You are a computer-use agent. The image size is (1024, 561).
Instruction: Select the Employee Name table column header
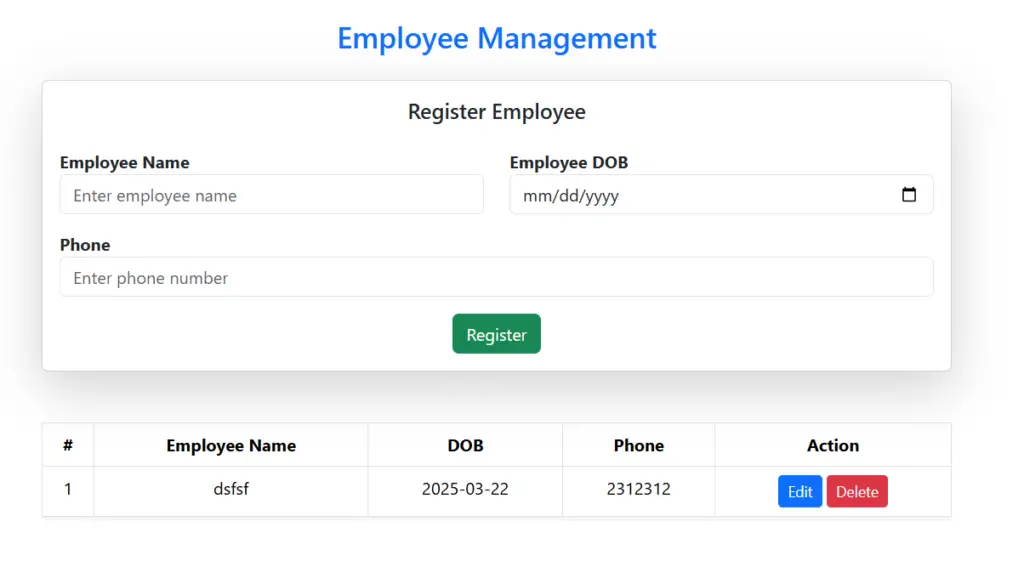(x=231, y=445)
